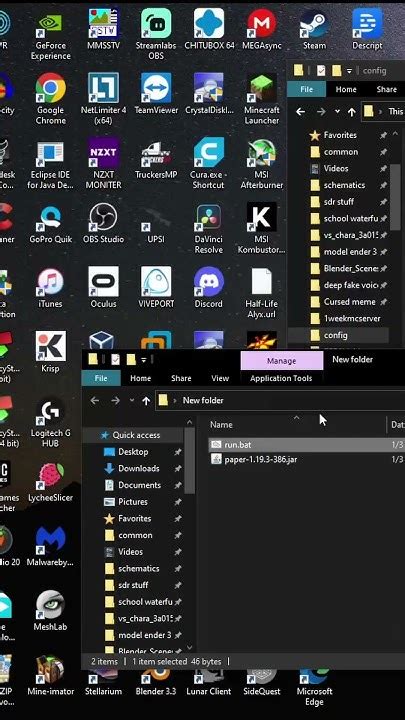Open NetLimiter 4 (x64) icon
The width and height of the screenshot is (405, 720).
[103, 99]
